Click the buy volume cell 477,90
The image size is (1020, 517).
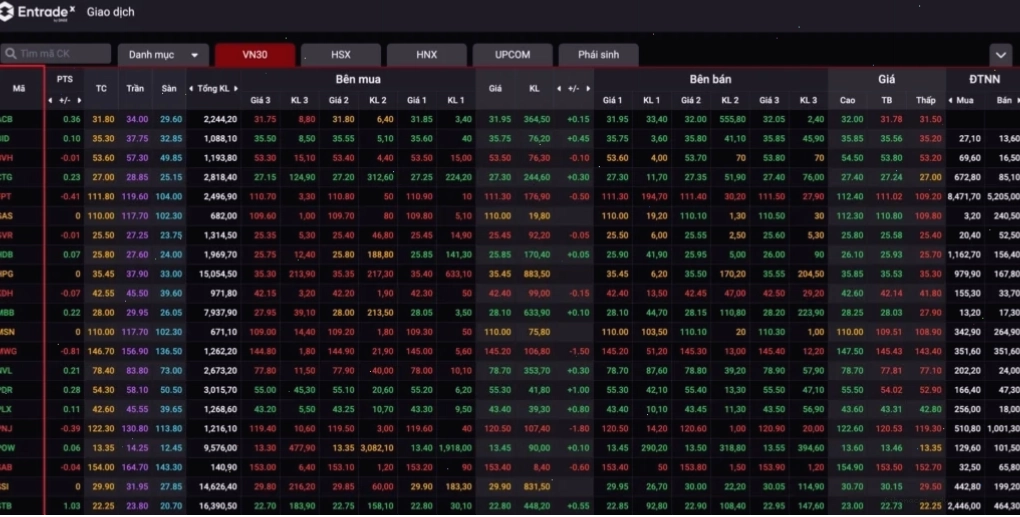[x=302, y=448]
